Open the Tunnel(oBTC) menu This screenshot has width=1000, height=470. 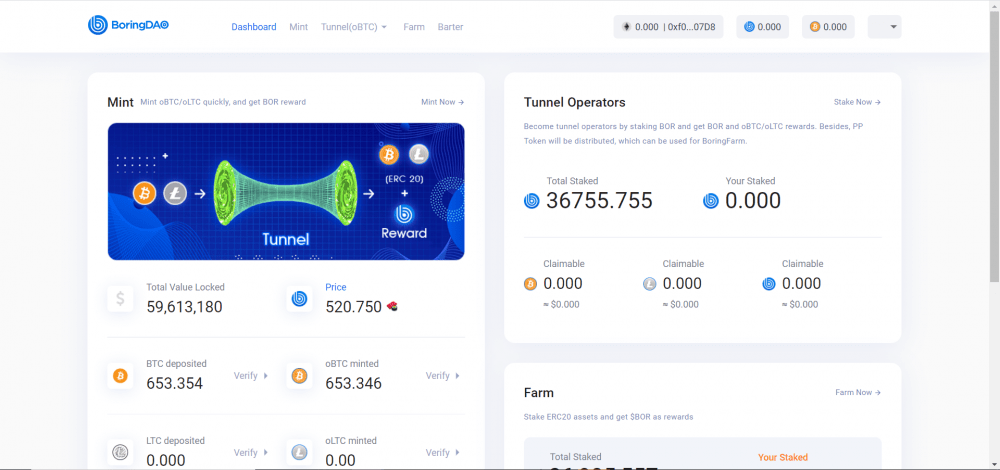(354, 27)
